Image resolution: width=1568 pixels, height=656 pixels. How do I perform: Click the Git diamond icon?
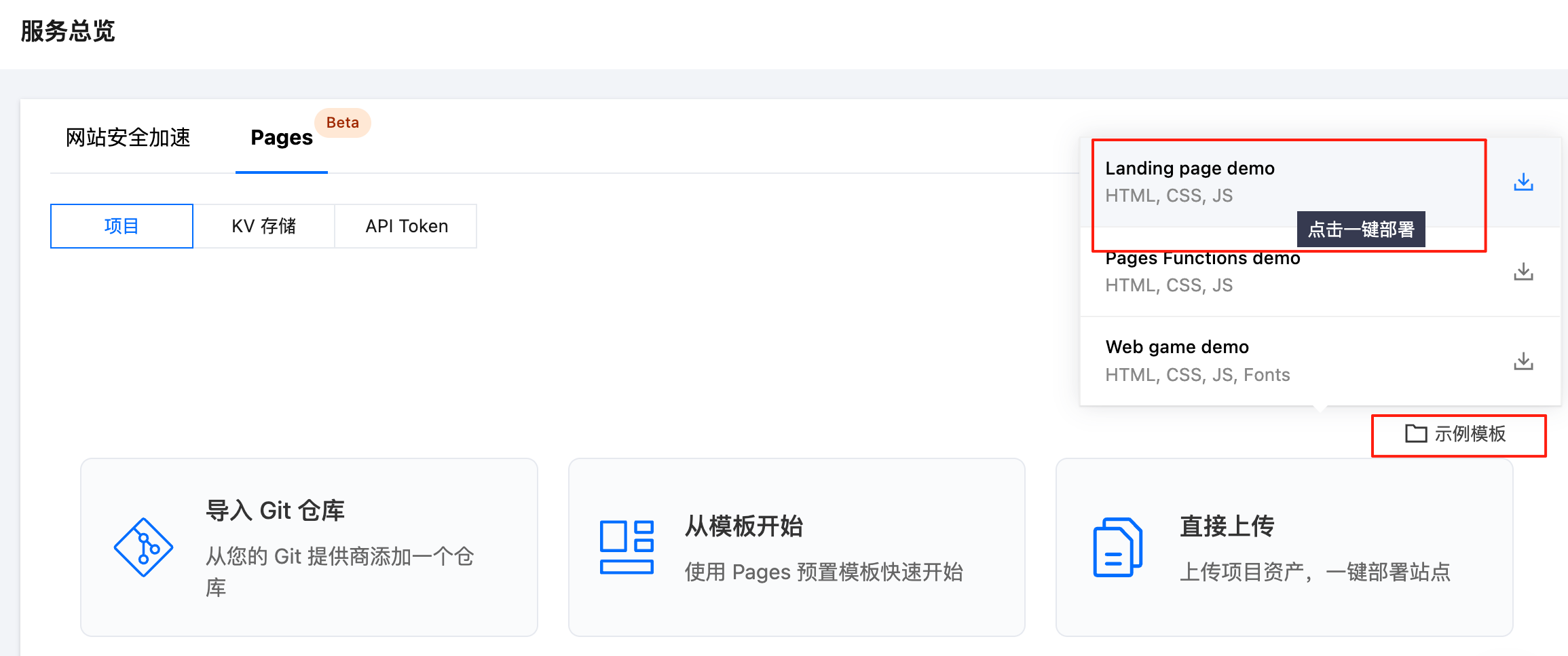tap(143, 547)
